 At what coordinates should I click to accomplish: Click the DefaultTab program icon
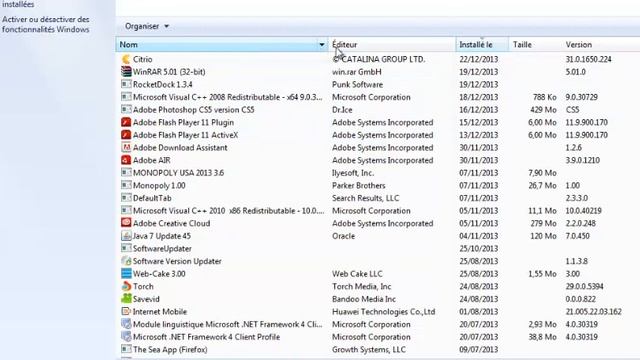[126, 198]
